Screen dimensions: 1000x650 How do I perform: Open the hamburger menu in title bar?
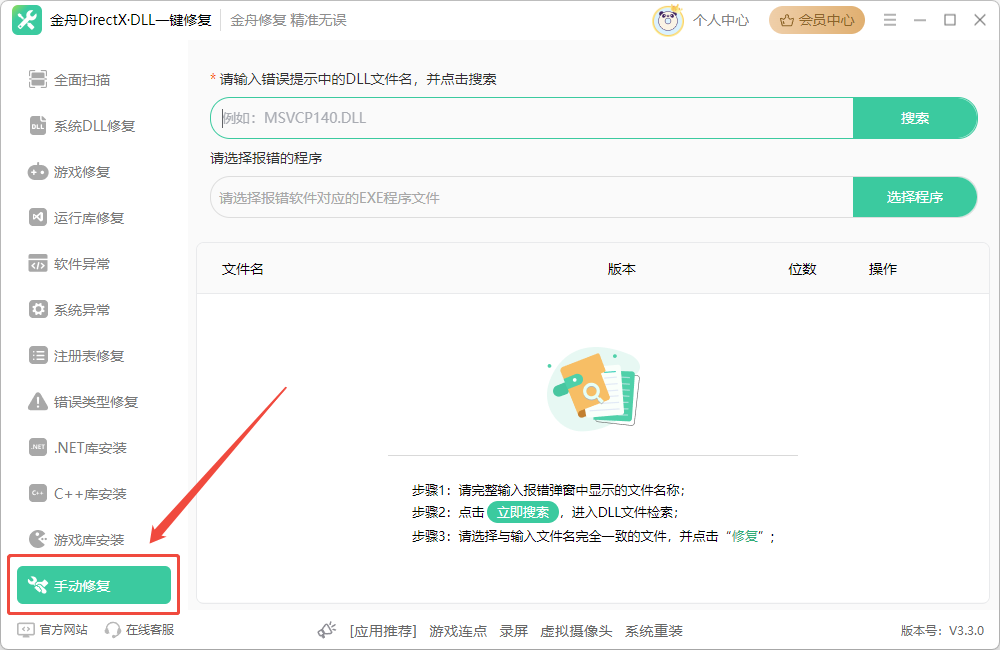(x=890, y=20)
